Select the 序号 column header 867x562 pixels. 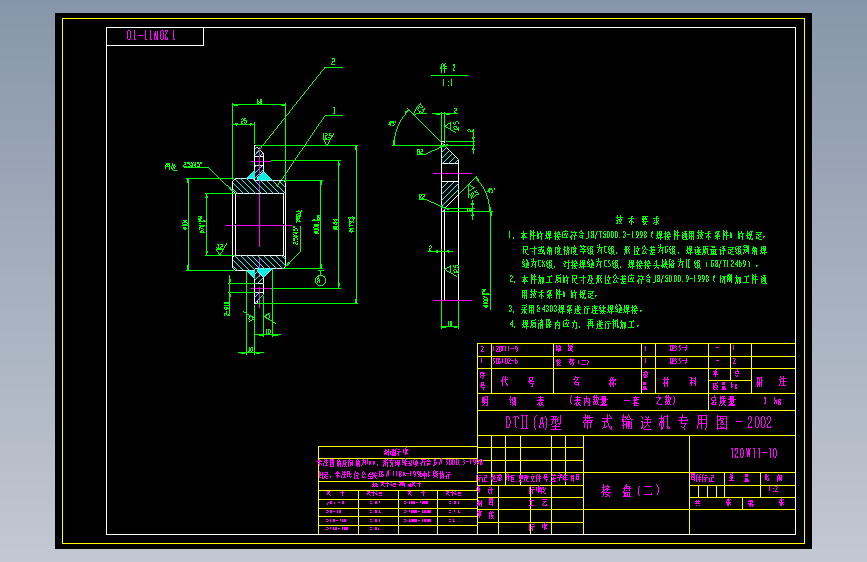pyautogui.click(x=483, y=381)
